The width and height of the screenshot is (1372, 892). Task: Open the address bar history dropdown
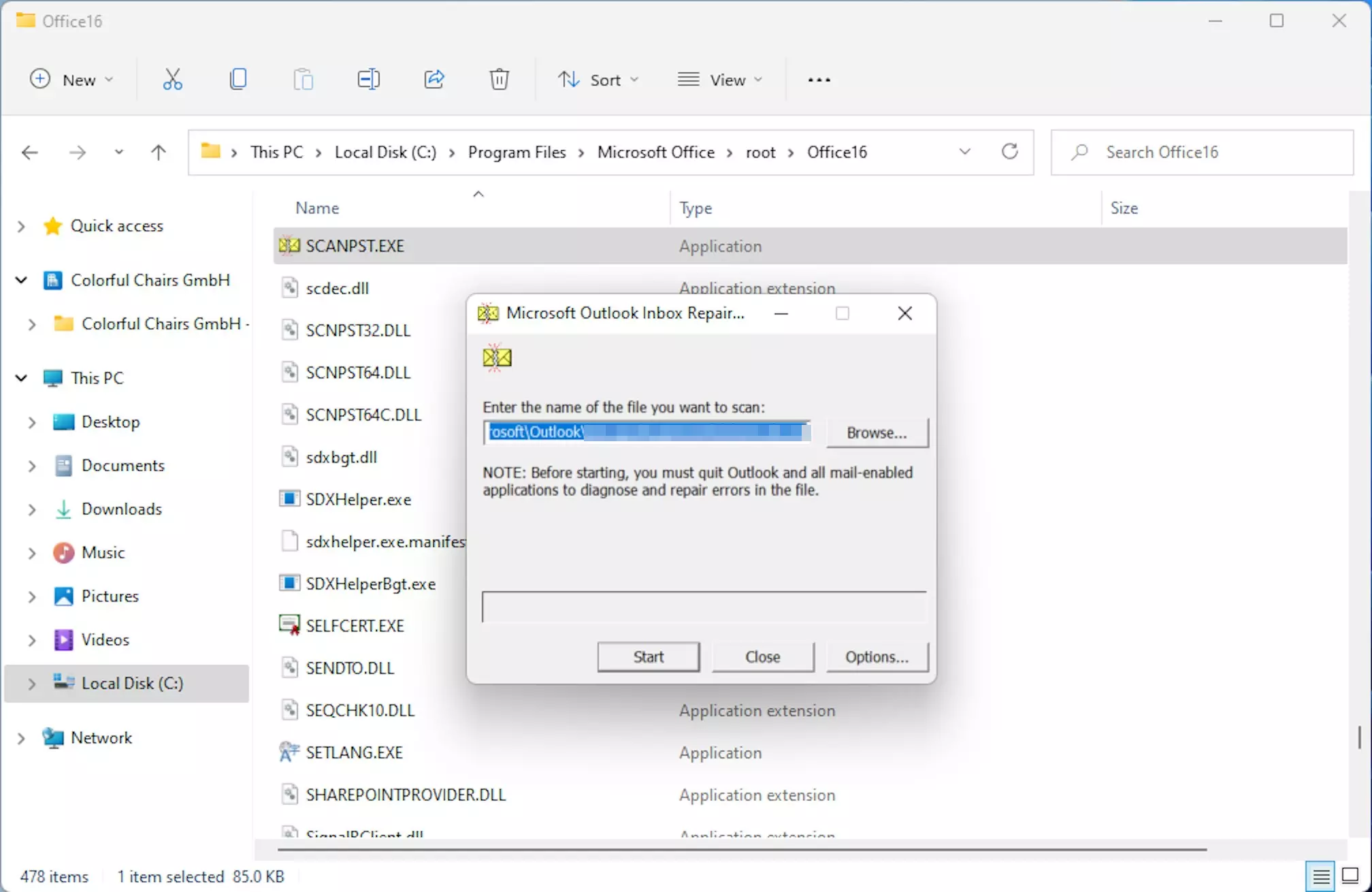point(964,151)
